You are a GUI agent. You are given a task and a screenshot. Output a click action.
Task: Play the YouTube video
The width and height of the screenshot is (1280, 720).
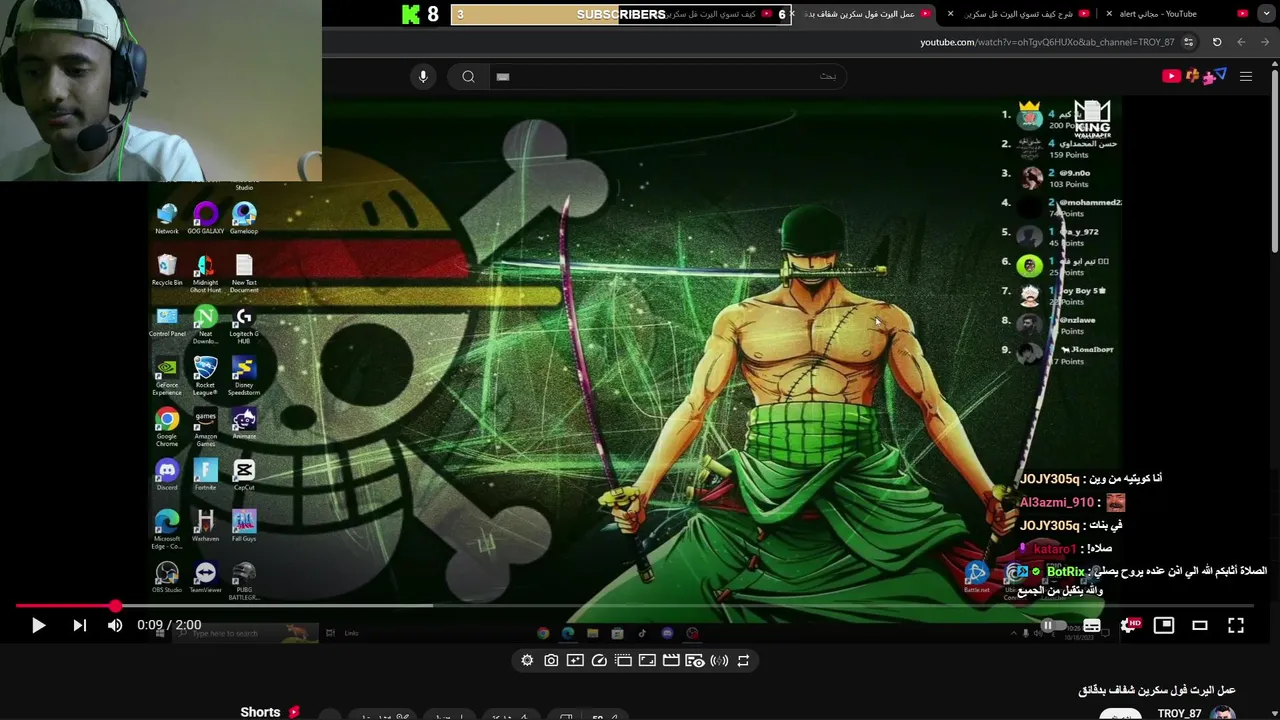click(38, 625)
